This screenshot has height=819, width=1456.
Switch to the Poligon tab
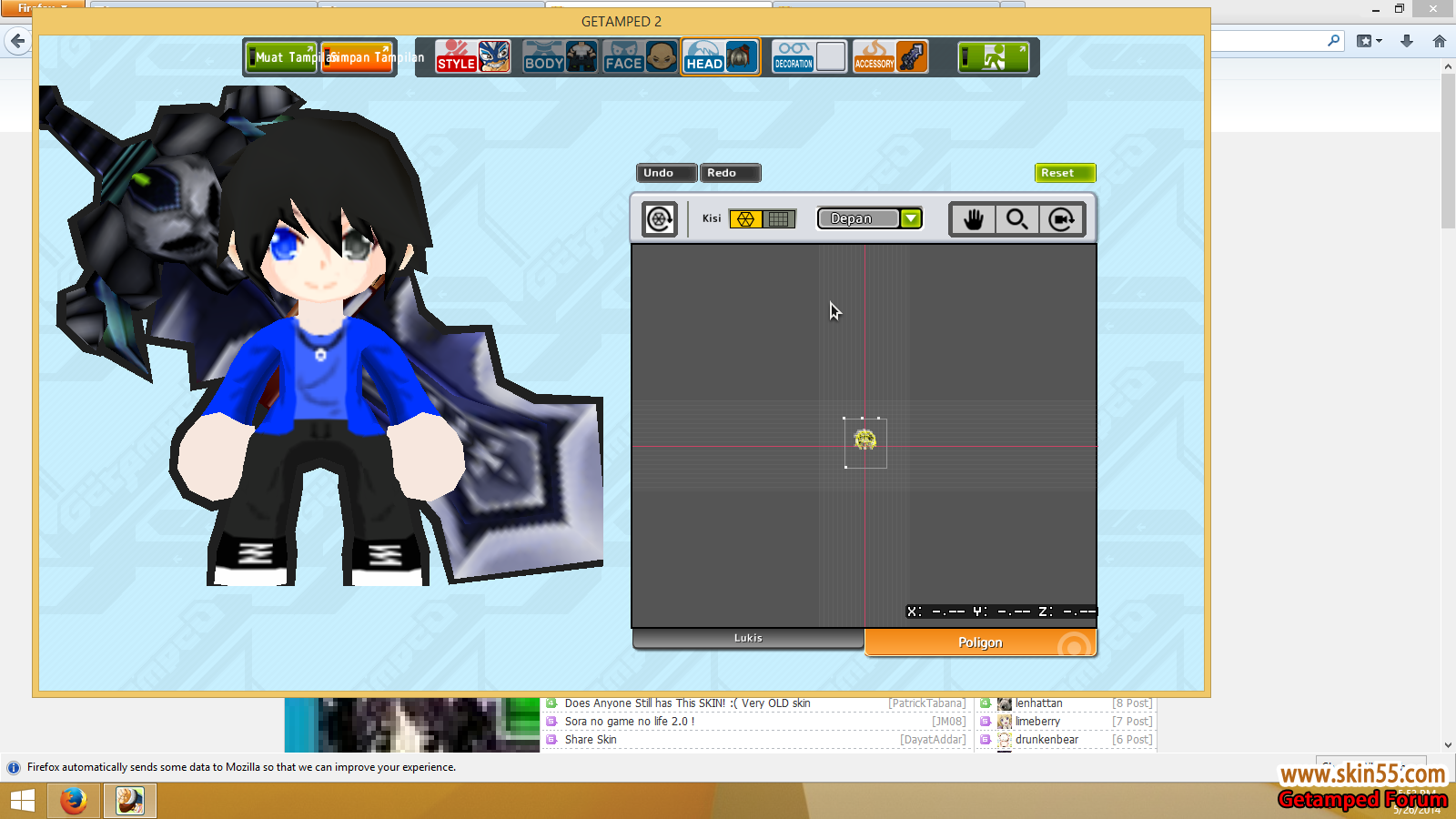click(980, 642)
